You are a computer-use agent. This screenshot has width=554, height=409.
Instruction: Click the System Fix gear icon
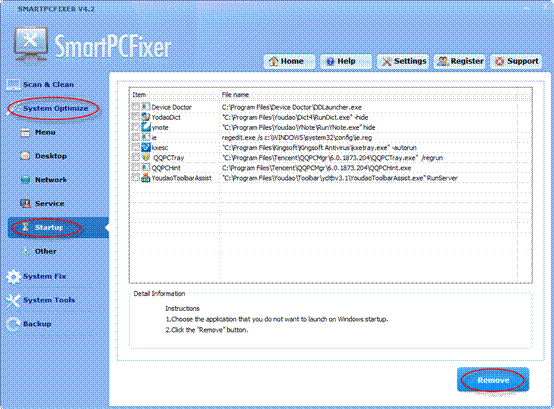(13, 277)
